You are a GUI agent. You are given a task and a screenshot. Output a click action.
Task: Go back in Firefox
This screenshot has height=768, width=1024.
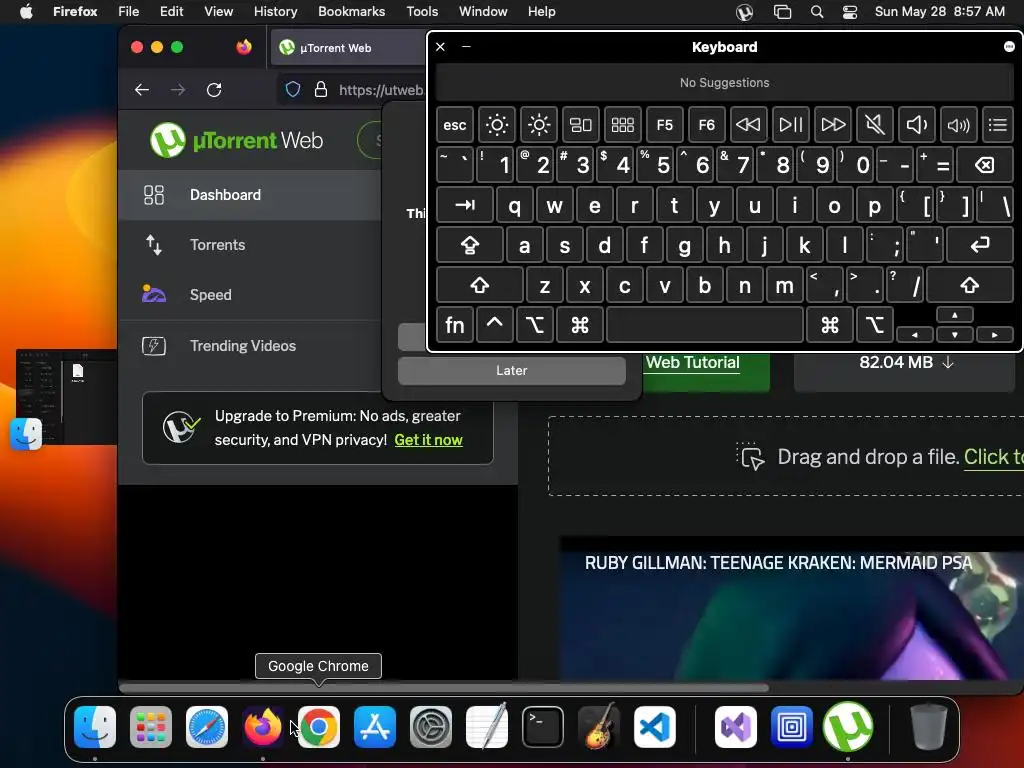[142, 89]
